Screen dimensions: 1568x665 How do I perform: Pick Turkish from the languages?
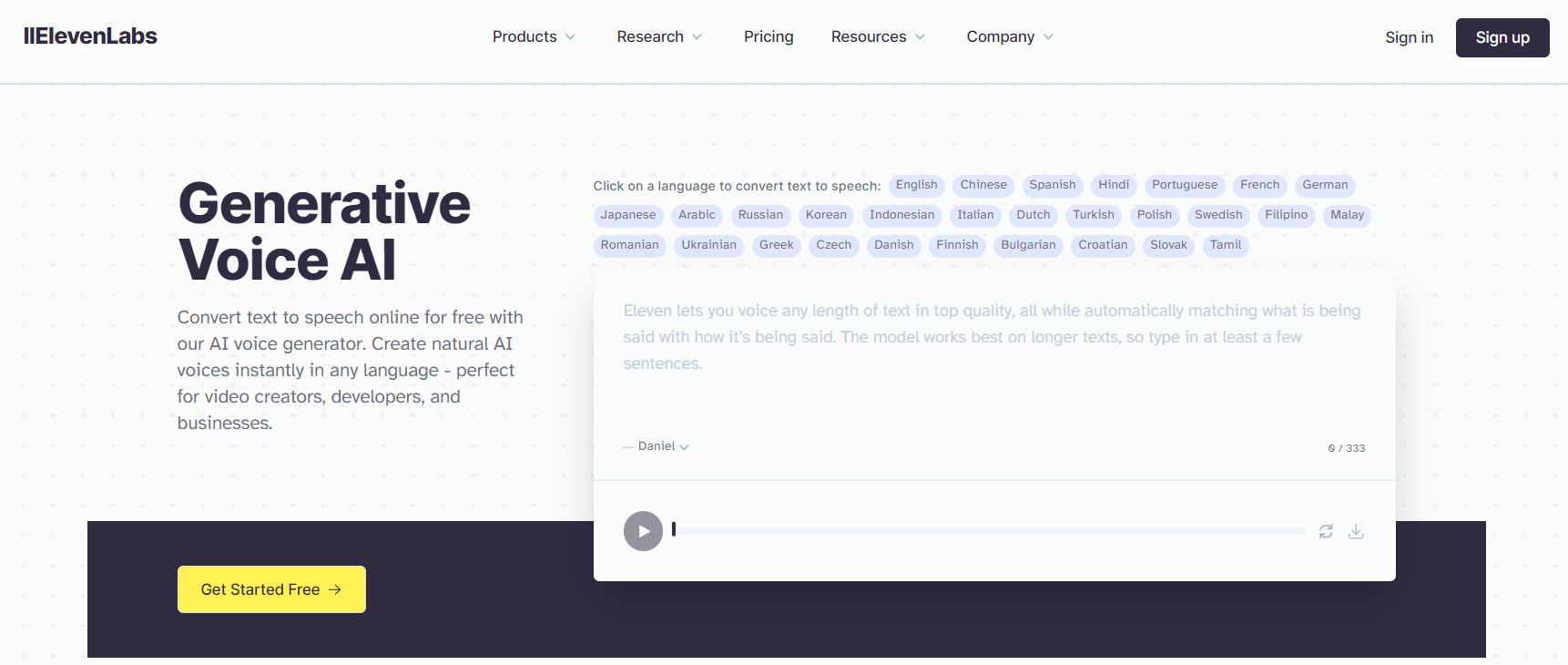point(1094,215)
